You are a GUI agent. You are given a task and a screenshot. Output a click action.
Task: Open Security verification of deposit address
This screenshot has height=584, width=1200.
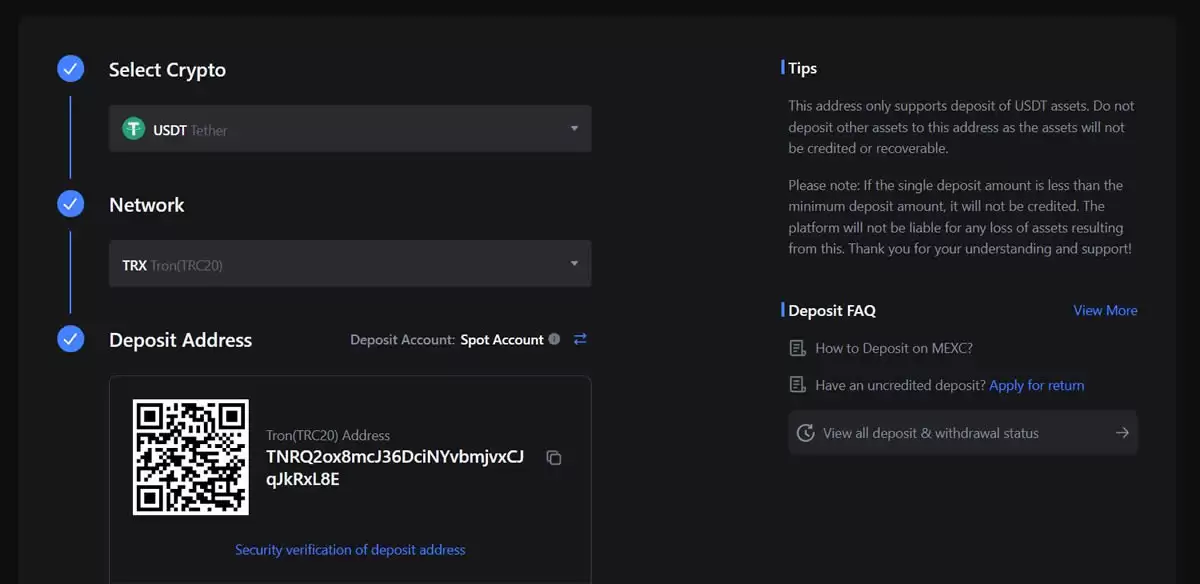pyautogui.click(x=350, y=549)
